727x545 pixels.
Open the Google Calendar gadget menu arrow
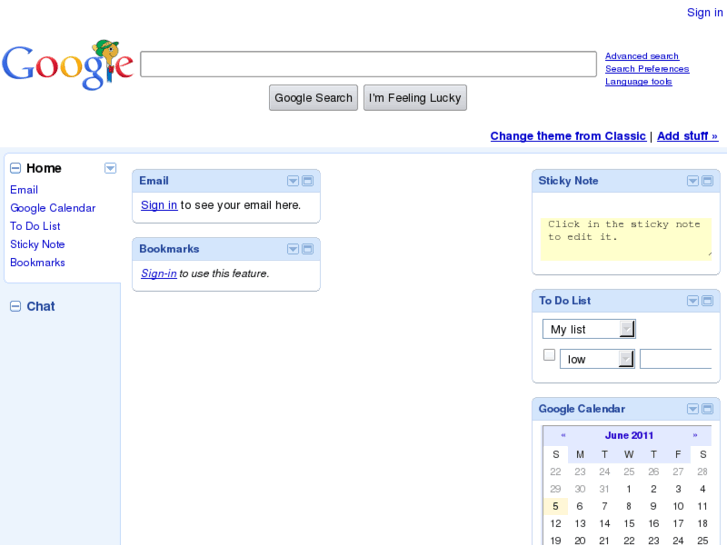click(693, 409)
